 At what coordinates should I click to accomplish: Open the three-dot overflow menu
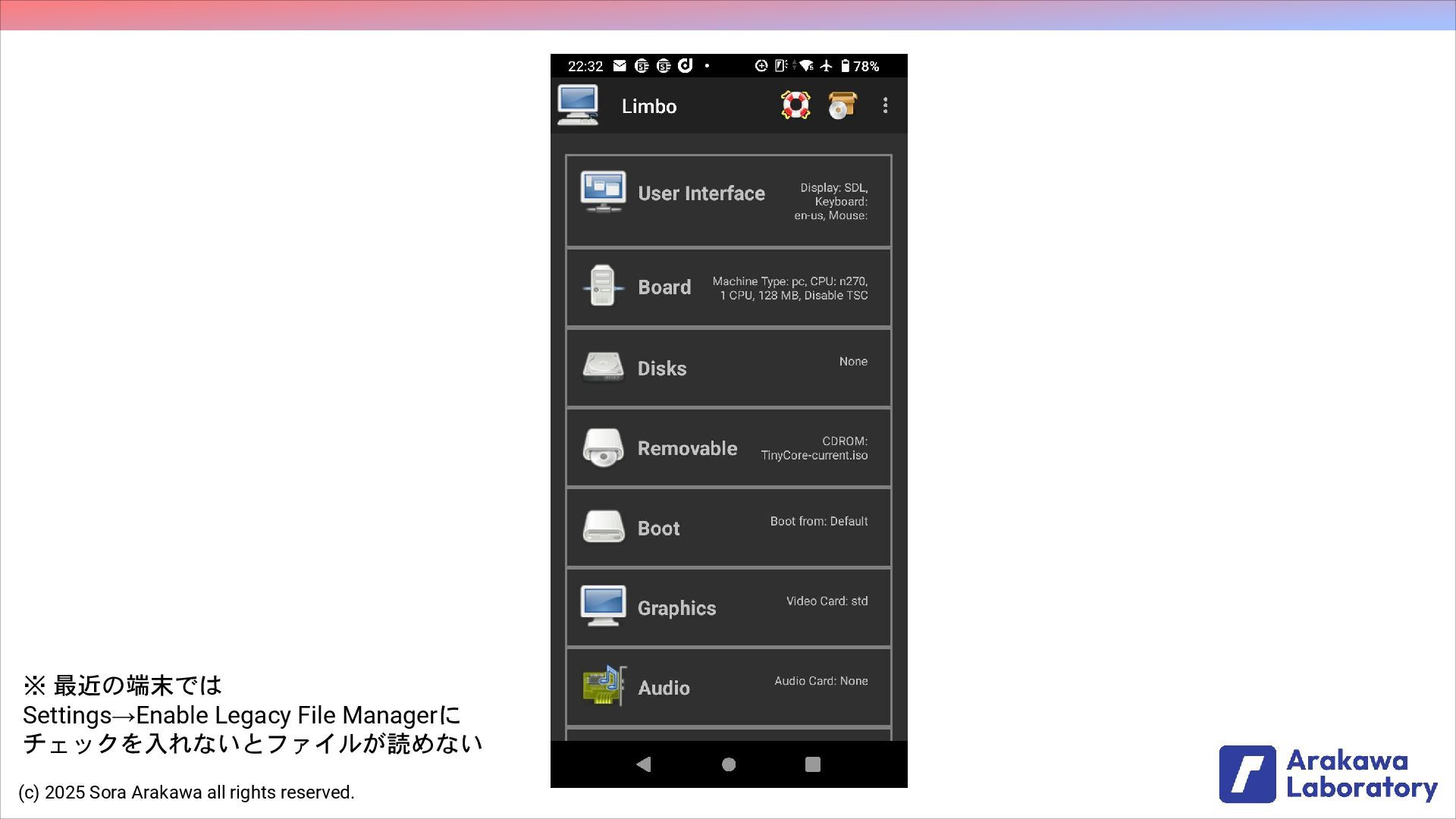point(885,105)
